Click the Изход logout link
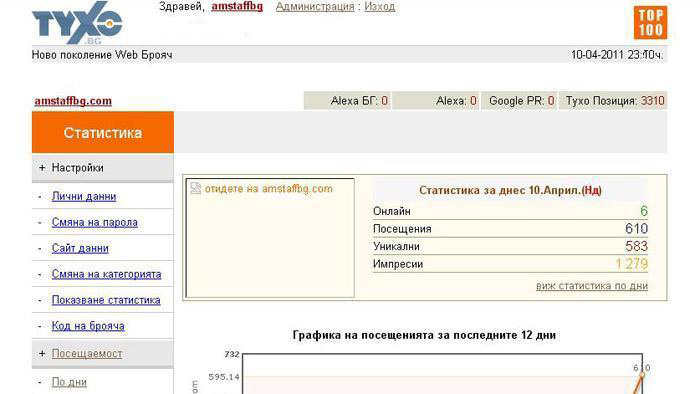The height and width of the screenshot is (394, 700). coord(379,7)
